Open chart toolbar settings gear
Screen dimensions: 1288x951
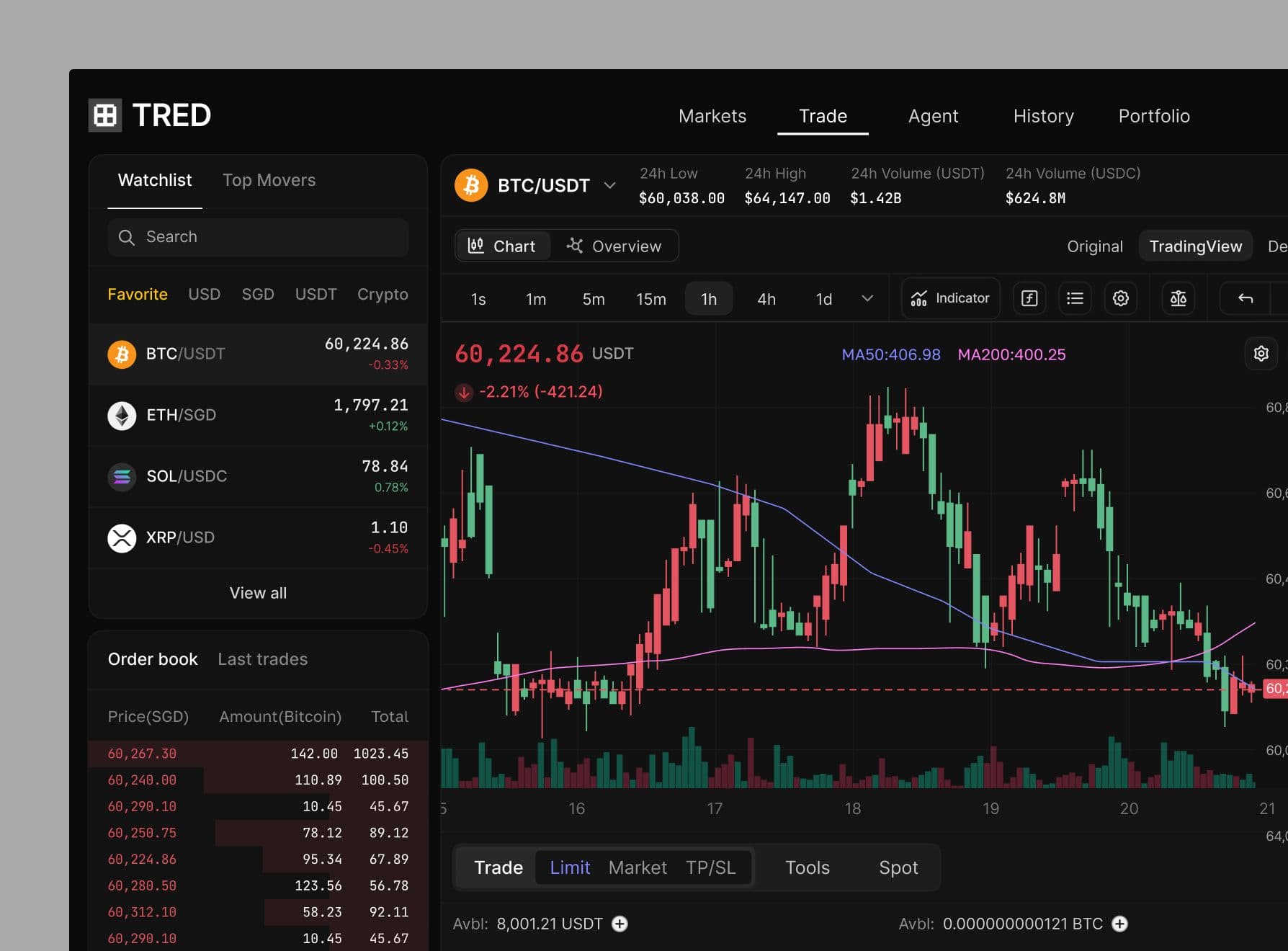click(x=1121, y=298)
